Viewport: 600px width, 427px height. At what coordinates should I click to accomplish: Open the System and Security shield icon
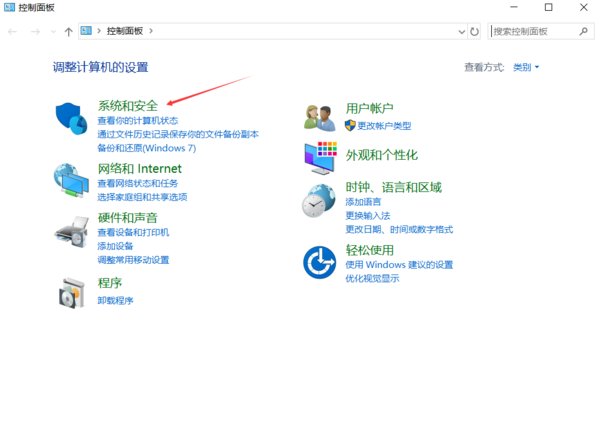72,119
